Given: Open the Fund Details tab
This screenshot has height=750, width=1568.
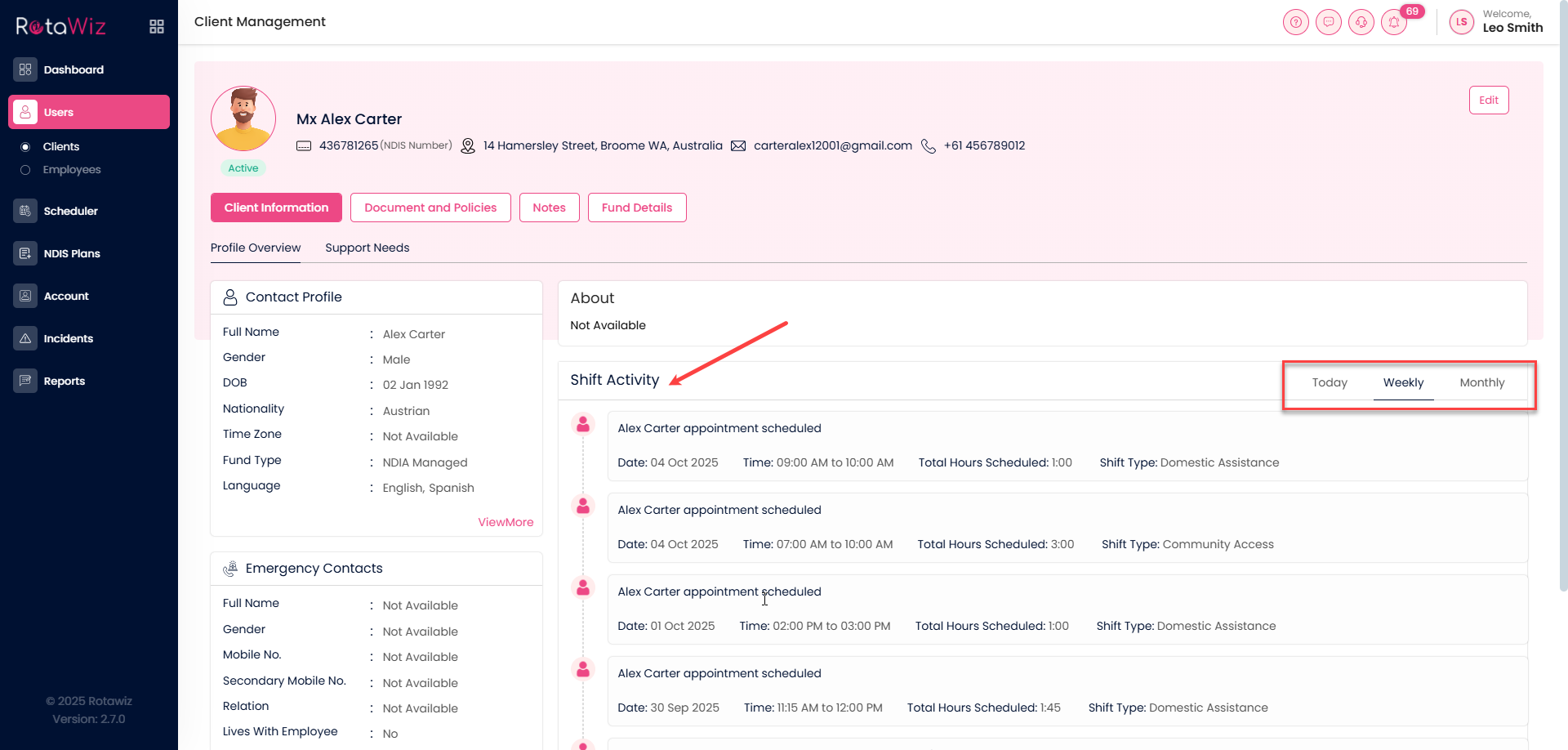Looking at the screenshot, I should [636, 208].
